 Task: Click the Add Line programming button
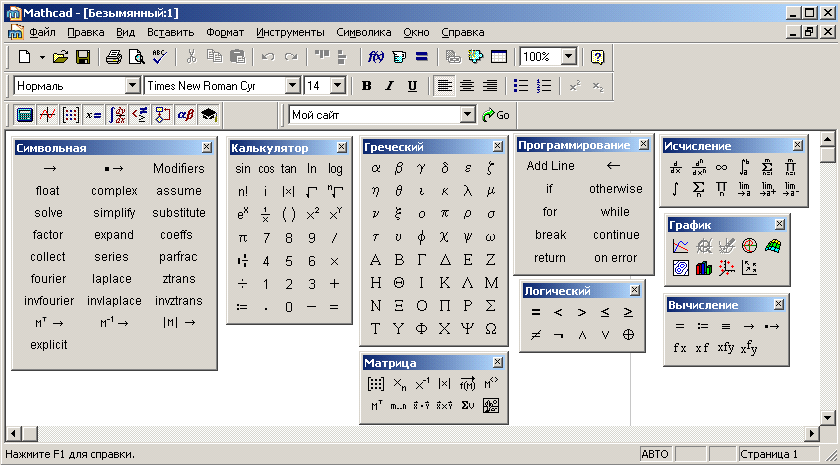[550, 166]
